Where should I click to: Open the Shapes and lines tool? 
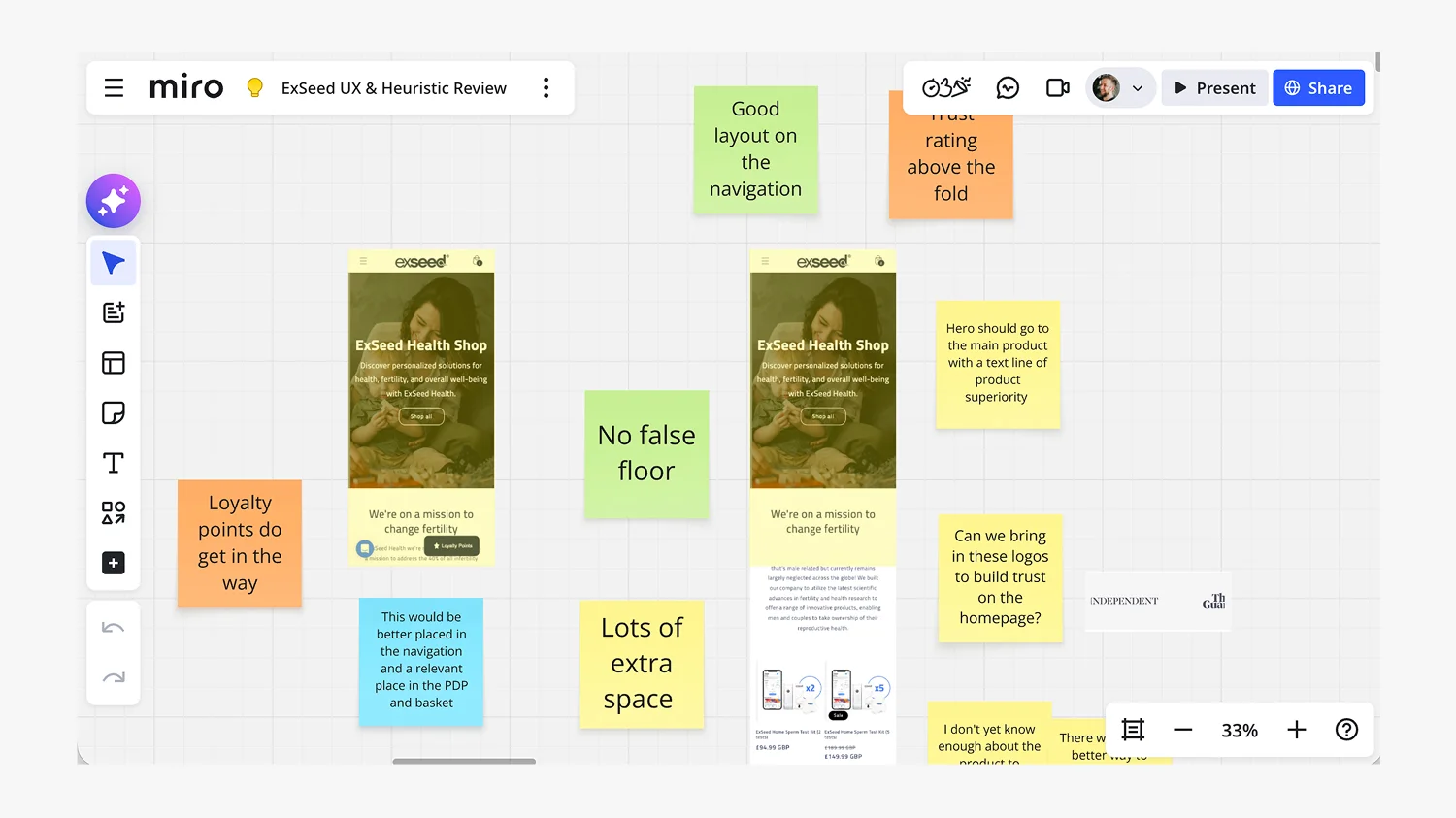[114, 512]
